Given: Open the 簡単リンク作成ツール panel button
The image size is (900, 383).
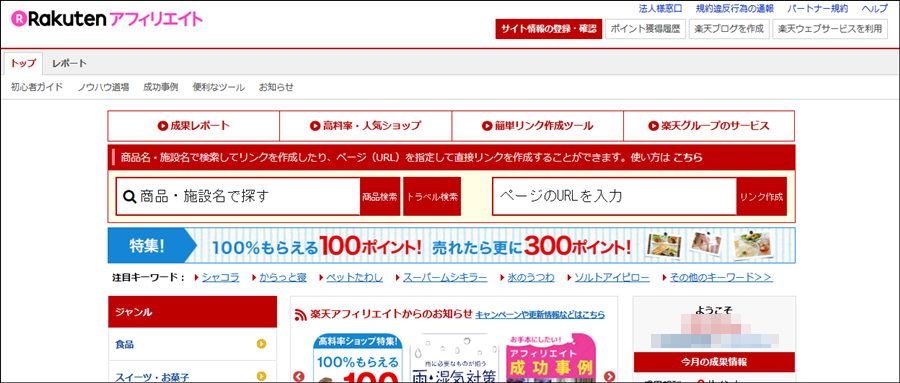Looking at the screenshot, I should [x=537, y=126].
